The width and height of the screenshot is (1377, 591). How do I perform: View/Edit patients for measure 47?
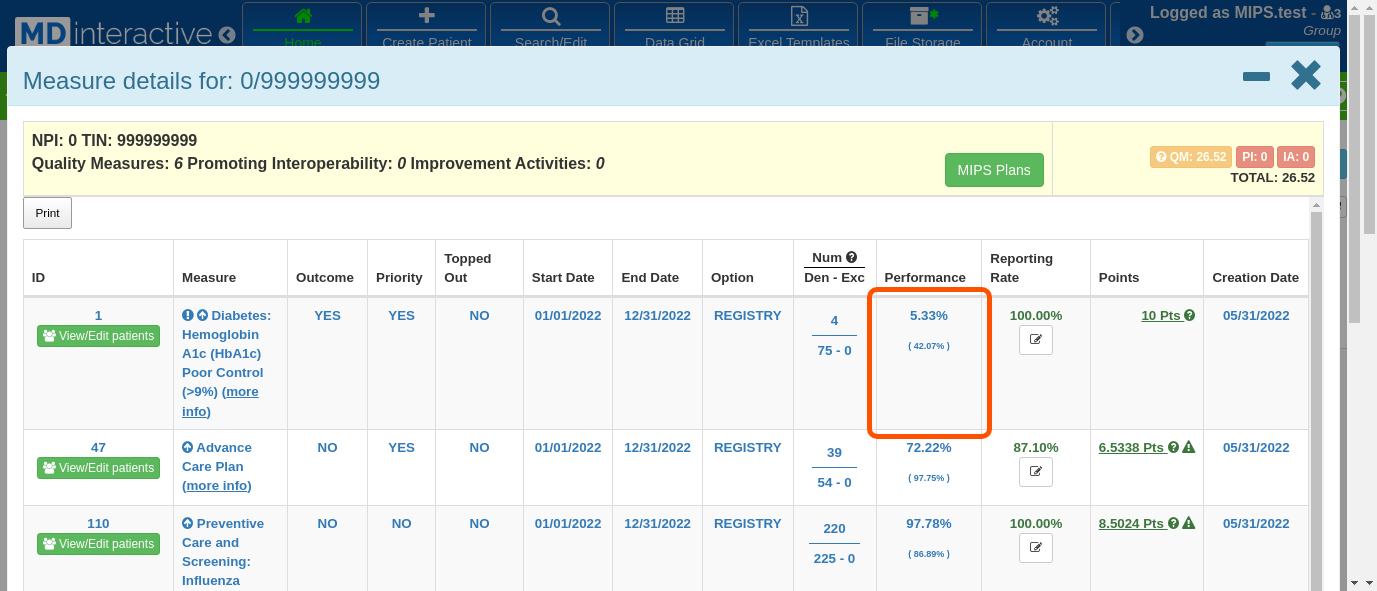point(98,468)
